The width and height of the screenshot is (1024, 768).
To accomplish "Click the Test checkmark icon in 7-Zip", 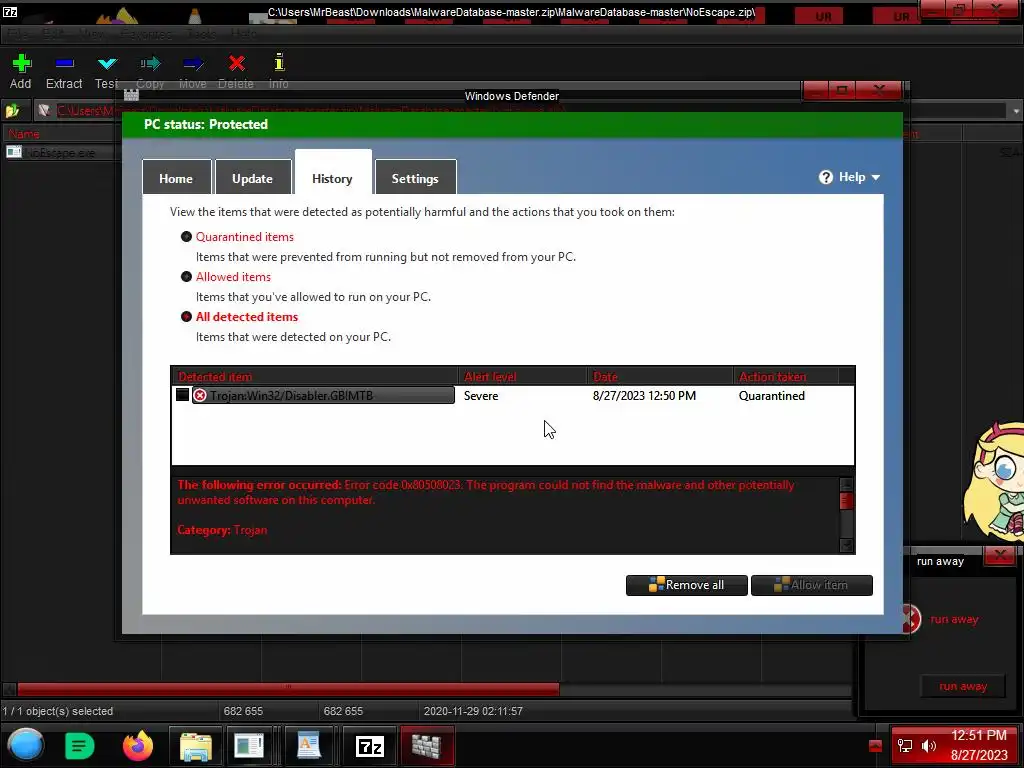I will (x=107, y=63).
